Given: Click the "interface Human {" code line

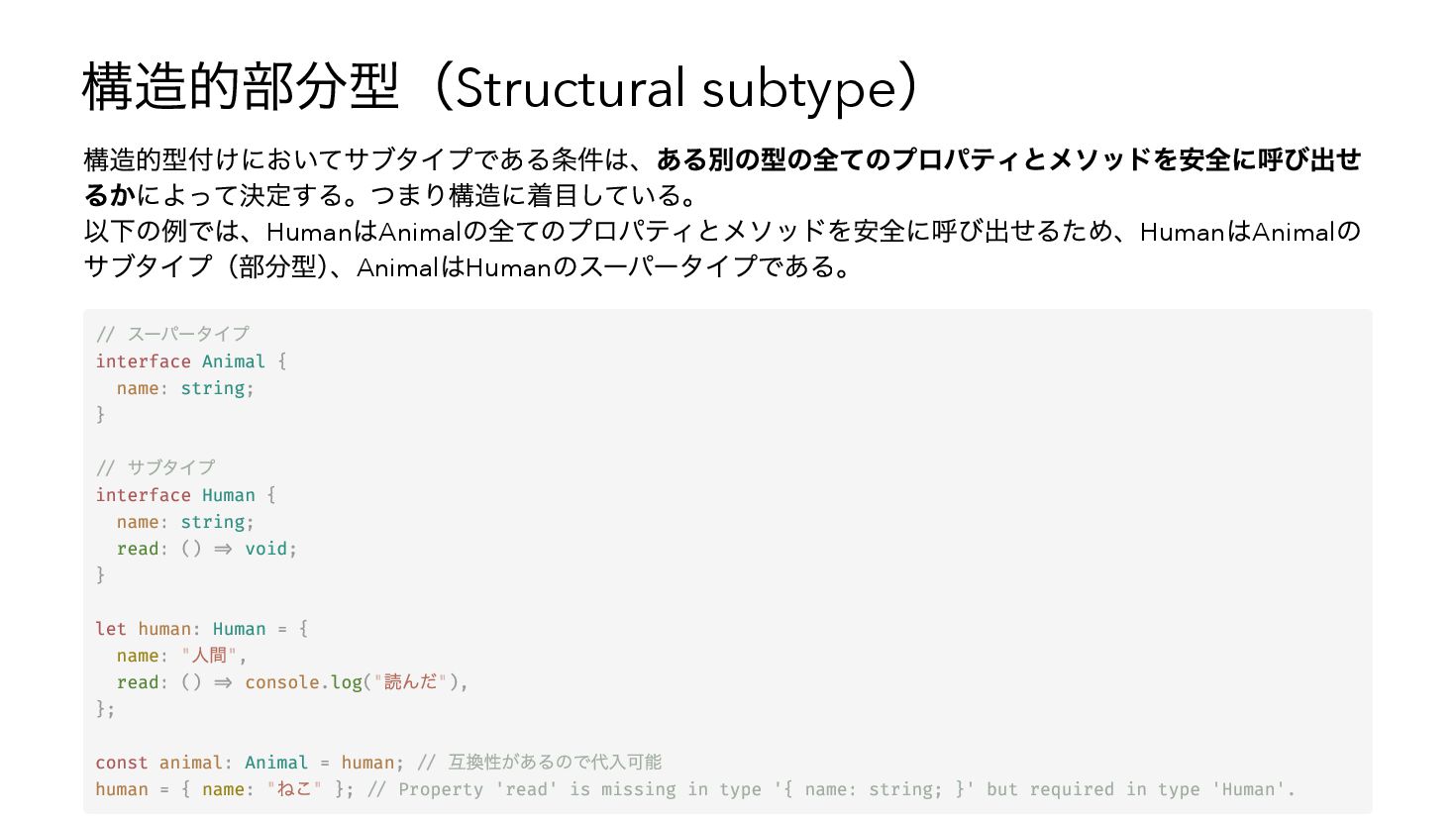Looking at the screenshot, I should 185,495.
